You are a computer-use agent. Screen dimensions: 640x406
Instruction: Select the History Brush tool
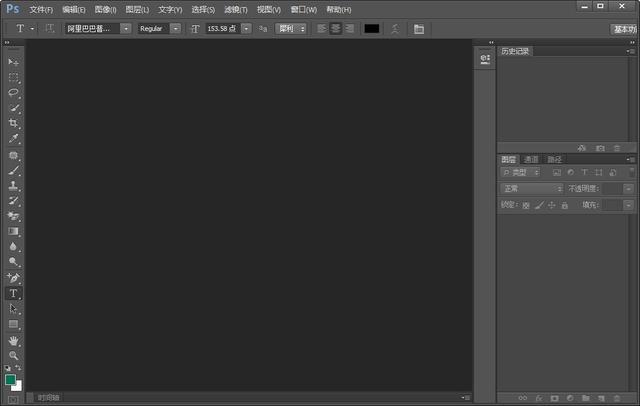(x=13, y=201)
